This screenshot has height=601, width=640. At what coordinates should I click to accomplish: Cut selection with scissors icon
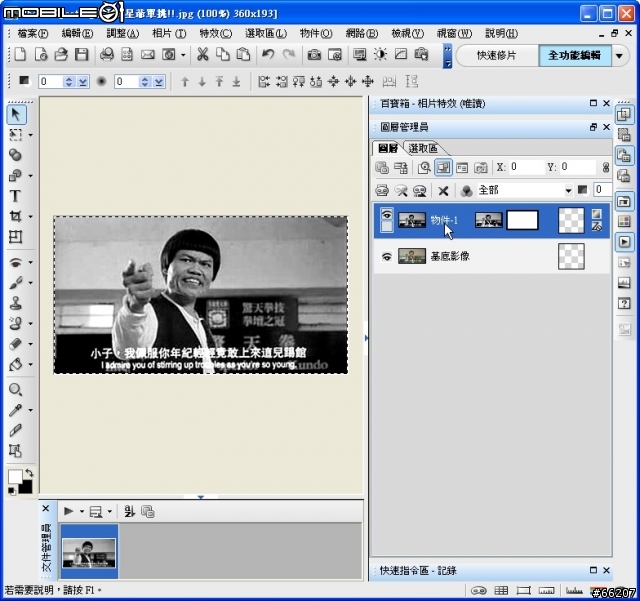click(202, 54)
